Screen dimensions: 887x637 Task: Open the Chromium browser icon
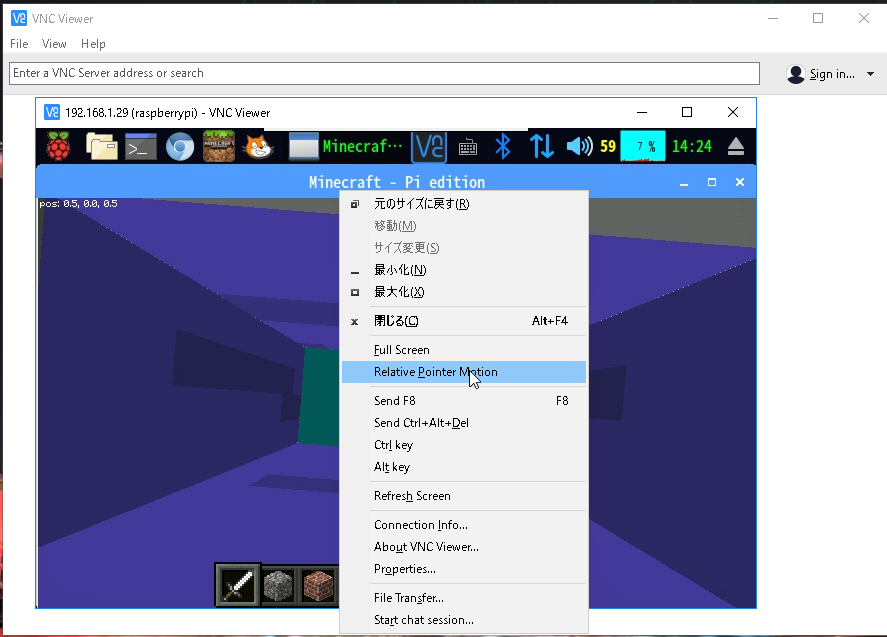tap(180, 147)
